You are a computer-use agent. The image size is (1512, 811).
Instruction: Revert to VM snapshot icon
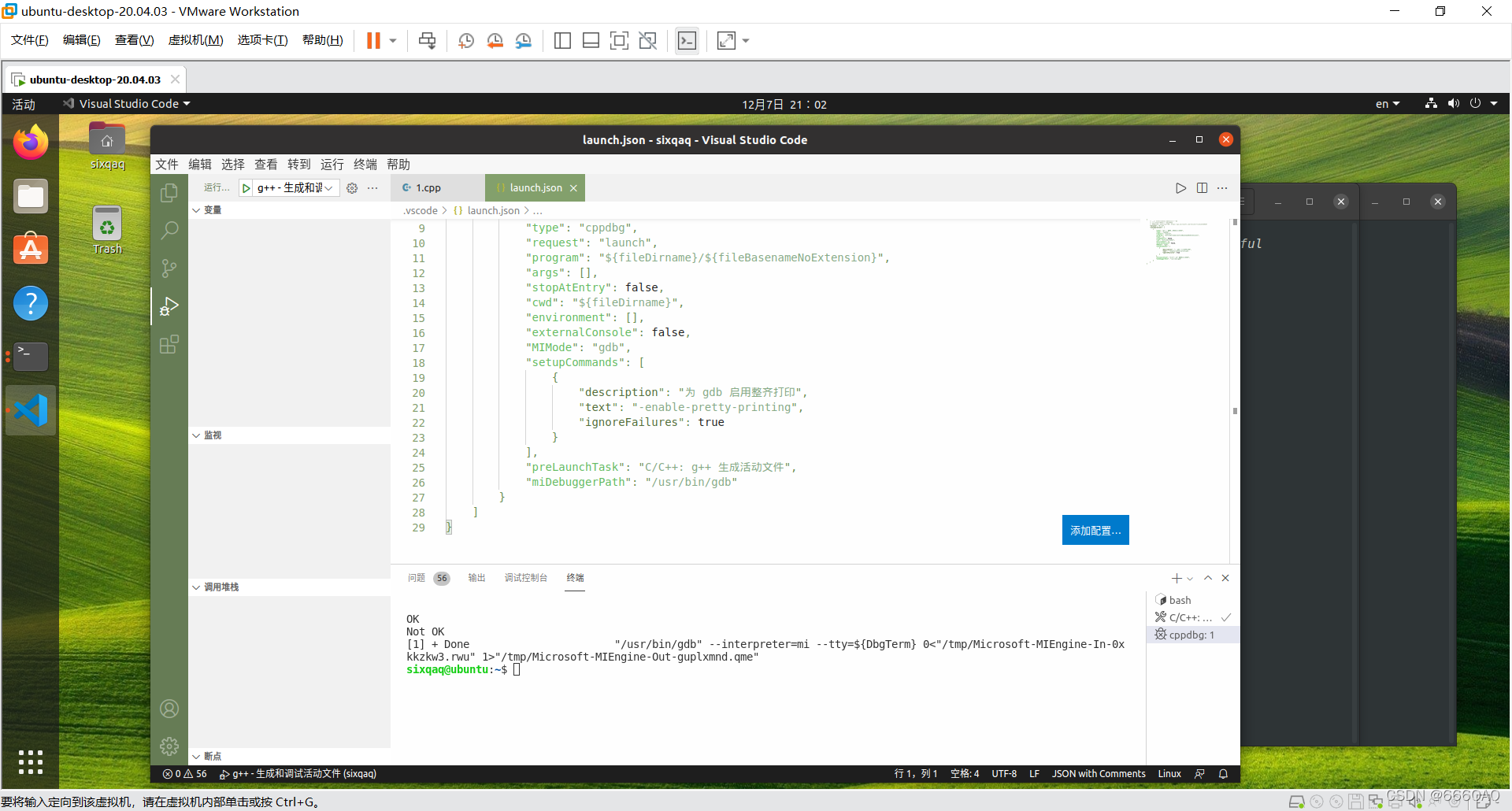pyautogui.click(x=495, y=41)
